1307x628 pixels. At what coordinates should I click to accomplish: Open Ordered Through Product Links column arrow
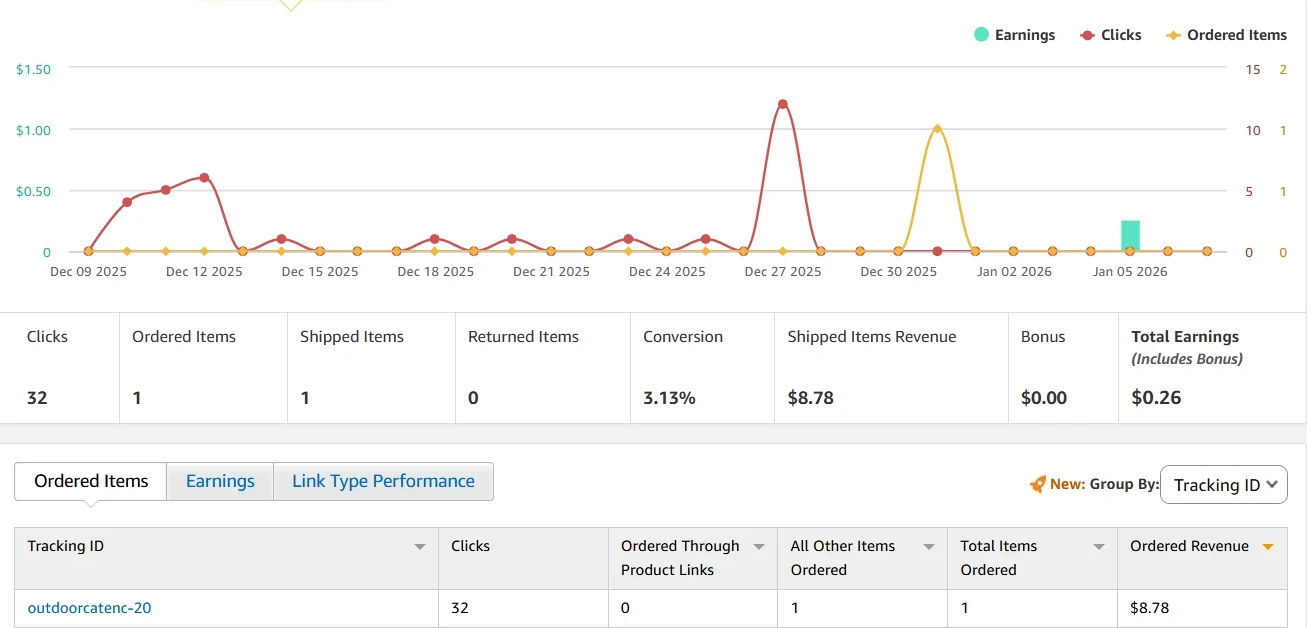pos(759,547)
